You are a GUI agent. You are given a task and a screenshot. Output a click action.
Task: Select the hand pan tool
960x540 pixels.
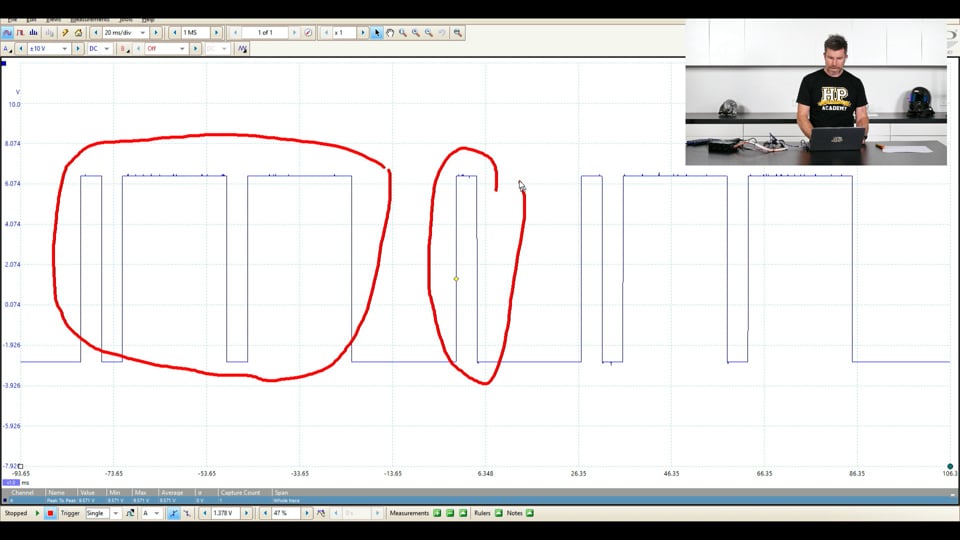pos(390,32)
